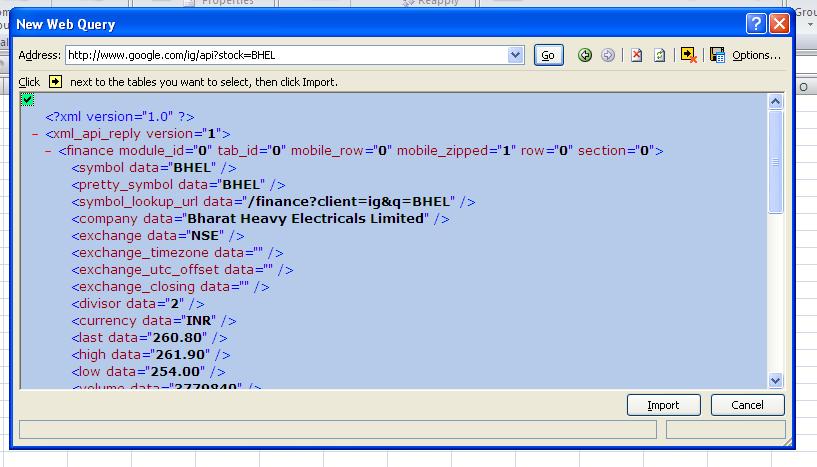This screenshot has height=467, width=817.
Task: Click the Forward navigation arrow icon
Action: coord(608,55)
